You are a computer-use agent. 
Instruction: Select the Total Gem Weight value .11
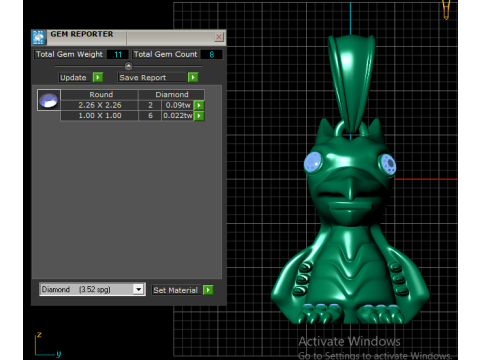tap(117, 55)
